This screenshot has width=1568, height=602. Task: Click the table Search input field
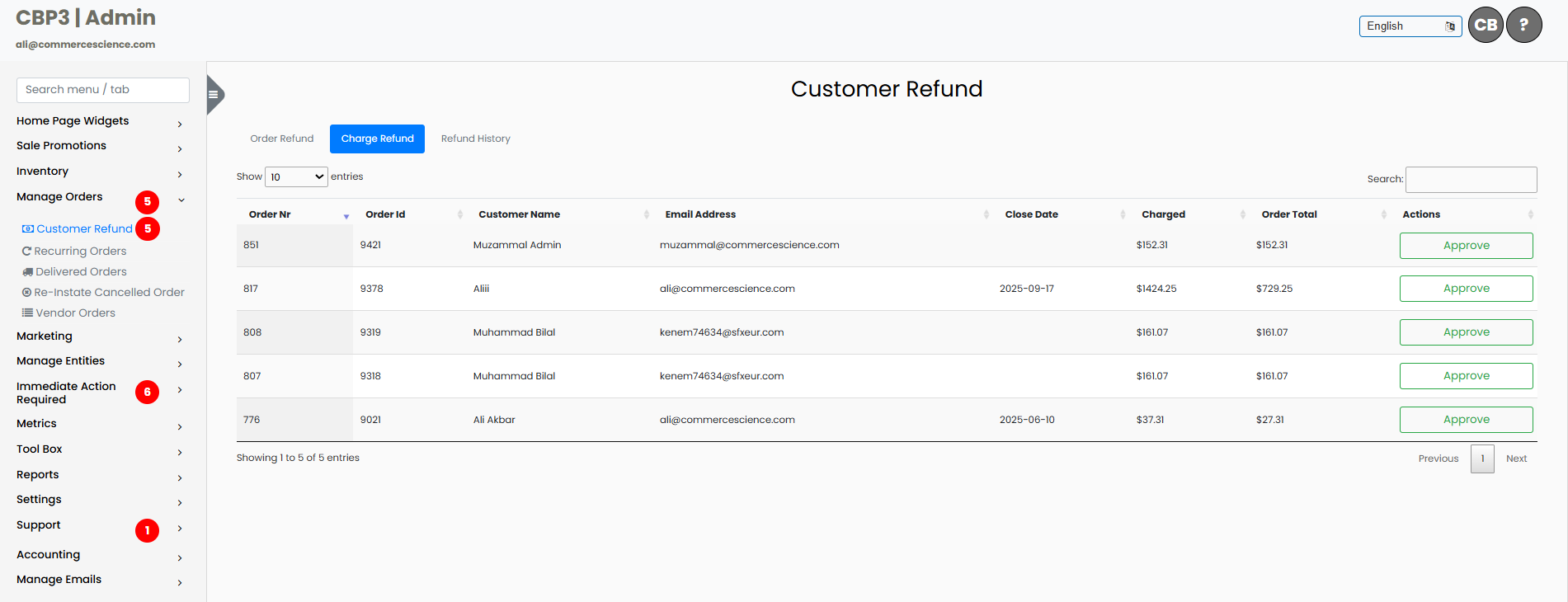point(1471,180)
